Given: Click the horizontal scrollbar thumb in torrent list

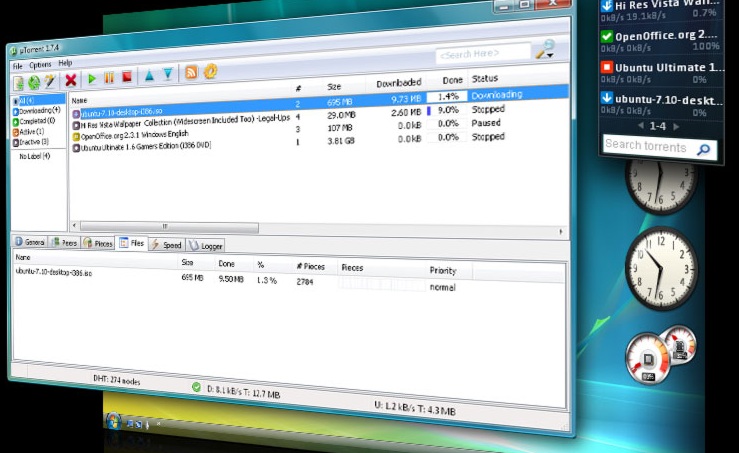Looking at the screenshot, I should (169, 227).
